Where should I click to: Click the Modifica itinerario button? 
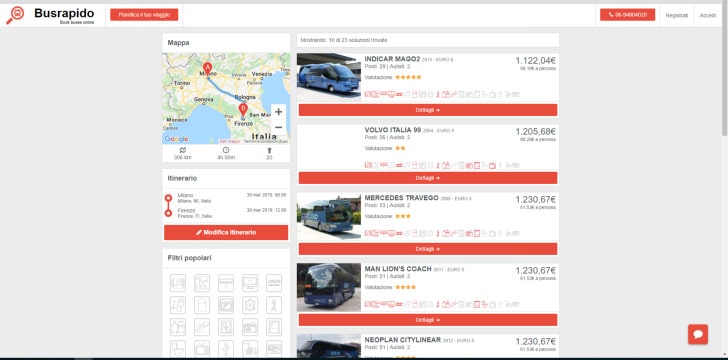coord(226,232)
